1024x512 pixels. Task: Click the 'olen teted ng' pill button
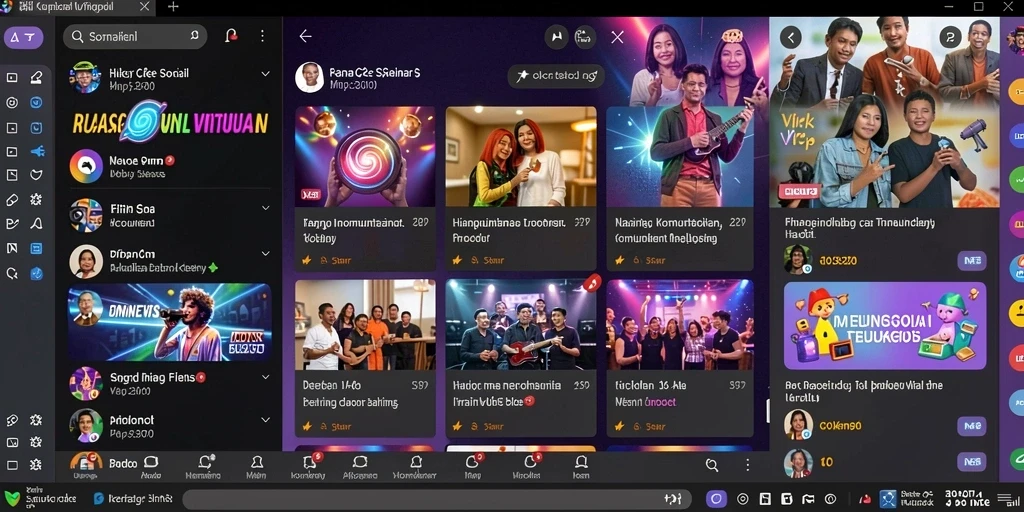tap(556, 76)
